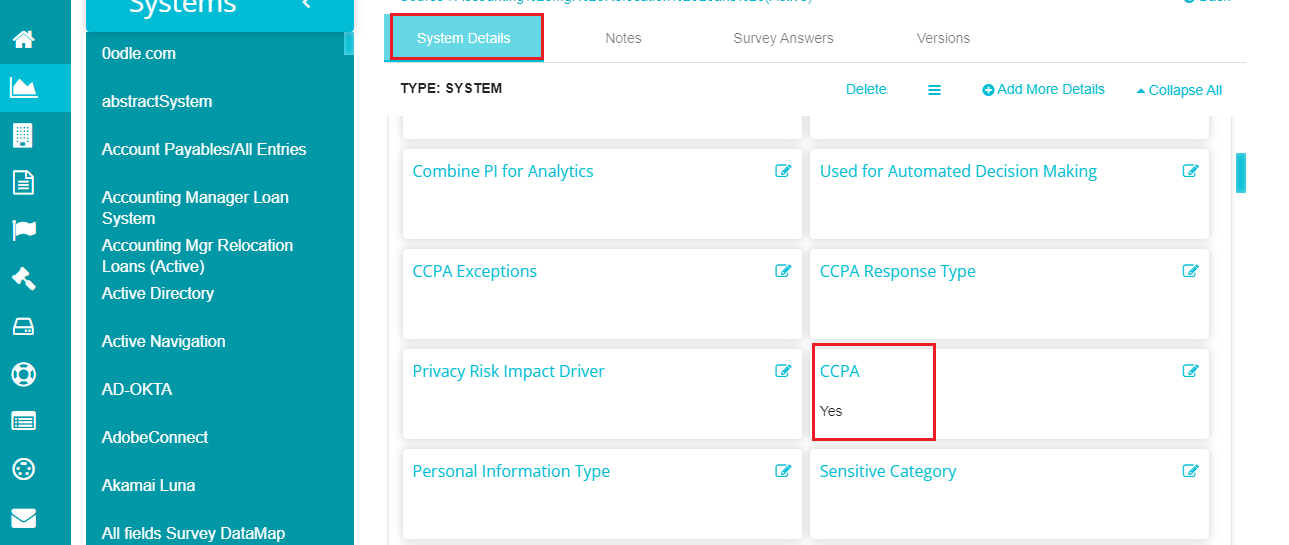The image size is (1289, 545).
Task: Switch to the Notes tab
Action: 623,38
